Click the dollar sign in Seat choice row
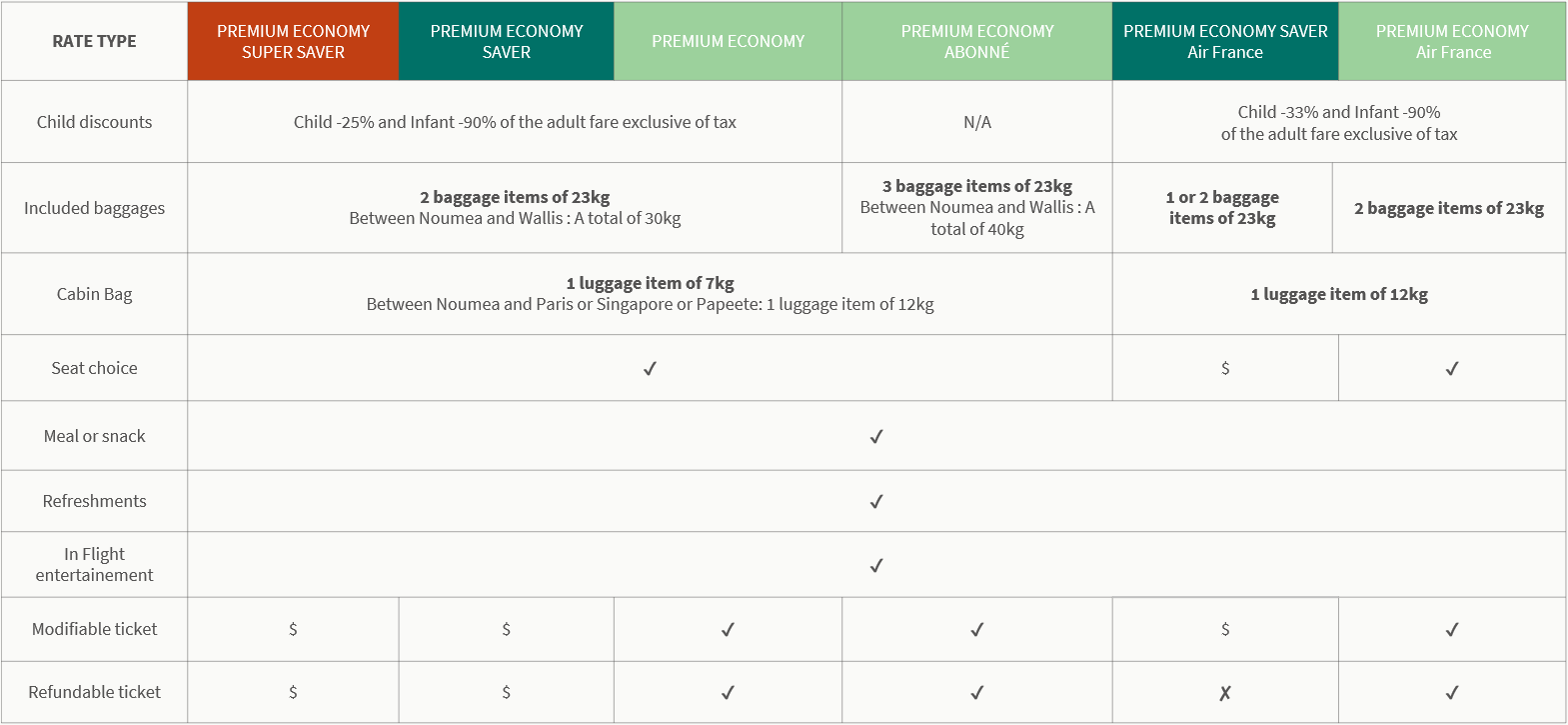This screenshot has height=725, width=1568. (1225, 368)
